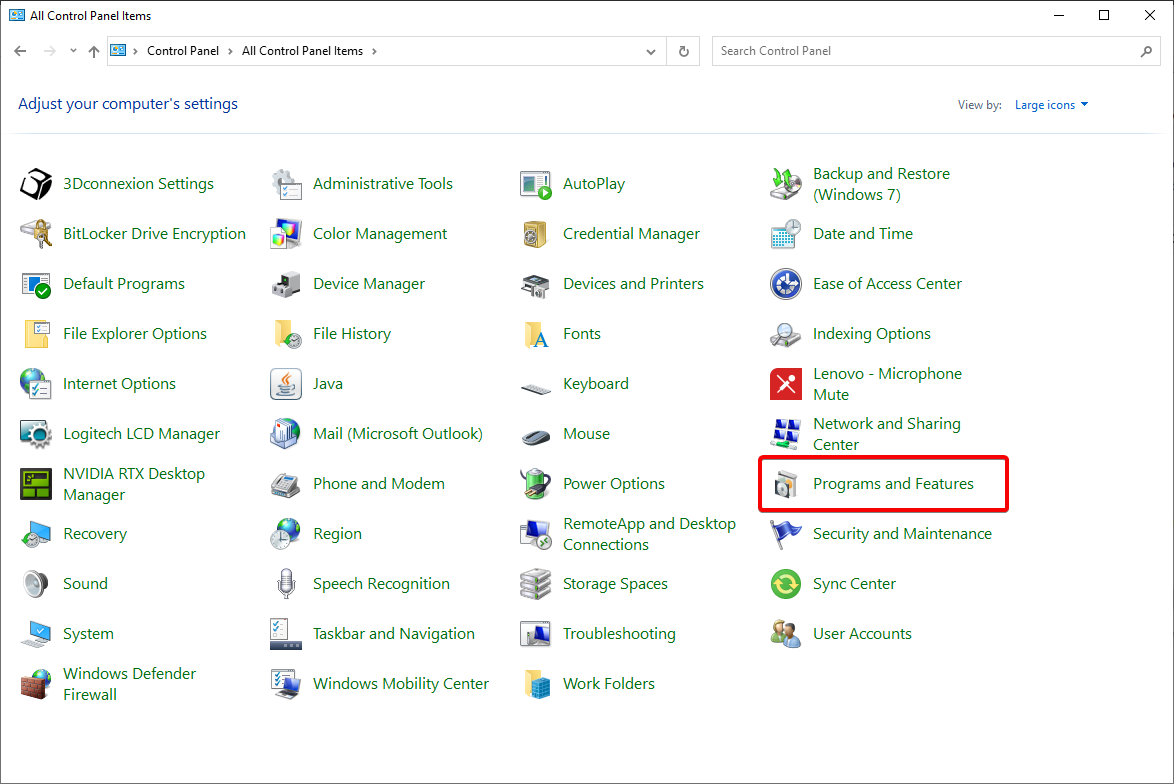1174x784 pixels.
Task: Expand the address bar history dropdown
Action: point(651,51)
